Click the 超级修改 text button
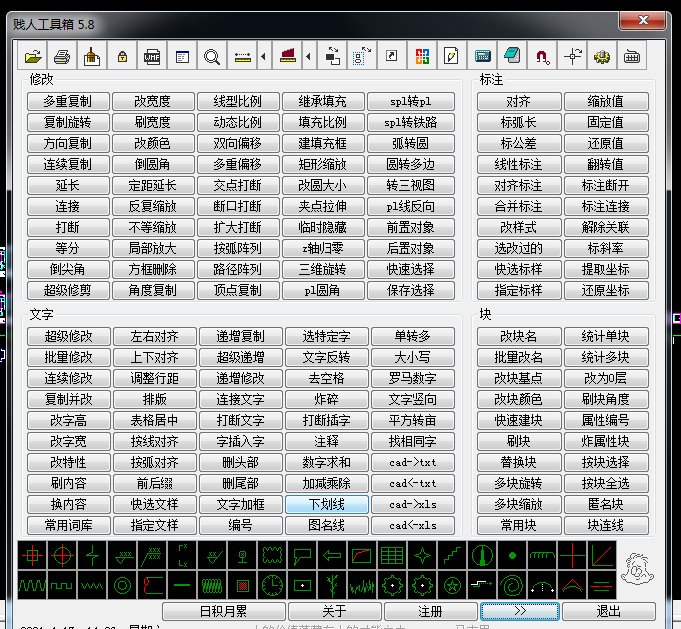This screenshot has width=681, height=629. 69,336
